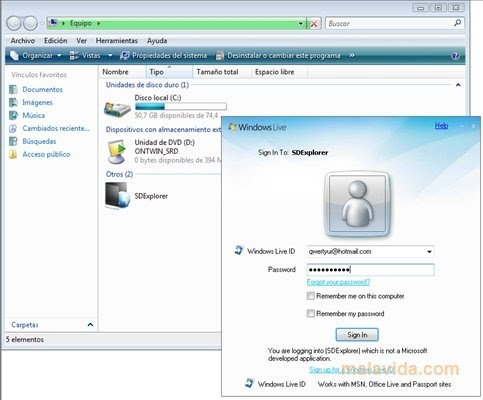The image size is (483, 400).
Task: Open the Herramientas menu
Action: [x=117, y=41]
